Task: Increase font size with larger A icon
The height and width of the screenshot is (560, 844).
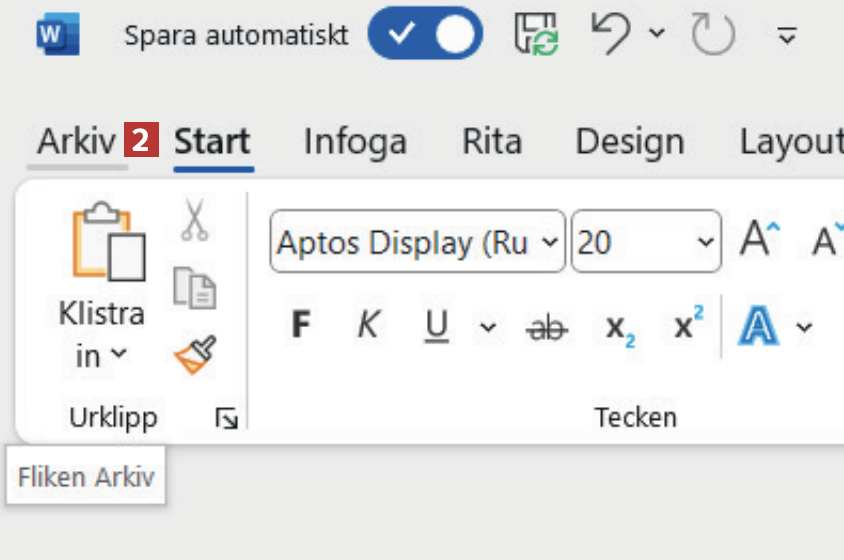Action: pyautogui.click(x=759, y=241)
